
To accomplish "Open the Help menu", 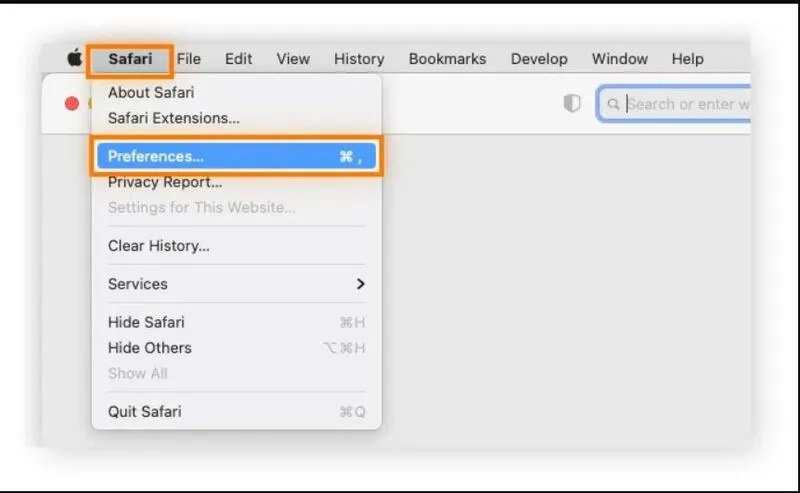I will pyautogui.click(x=687, y=59).
